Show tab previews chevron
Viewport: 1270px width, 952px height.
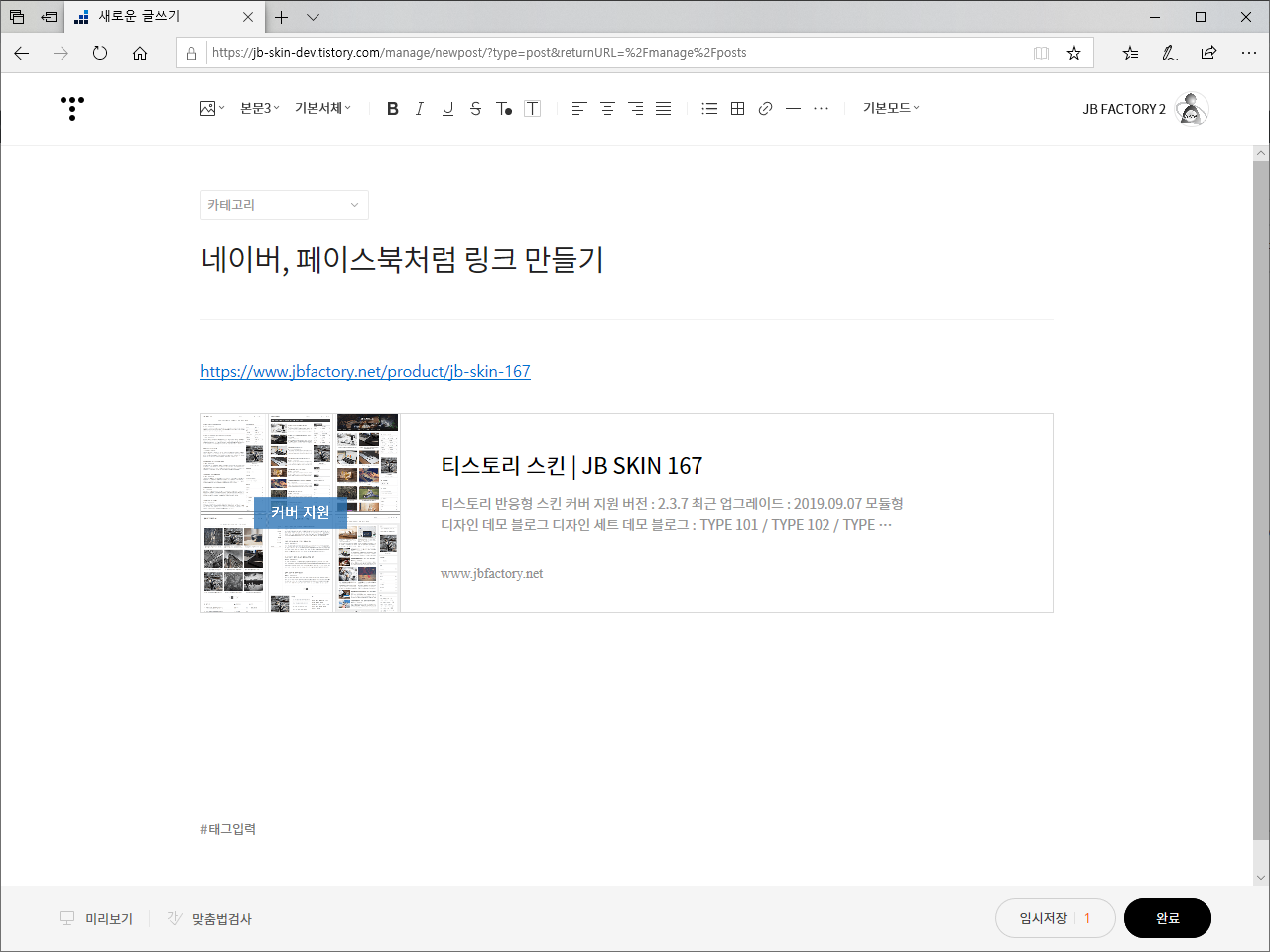point(313,17)
